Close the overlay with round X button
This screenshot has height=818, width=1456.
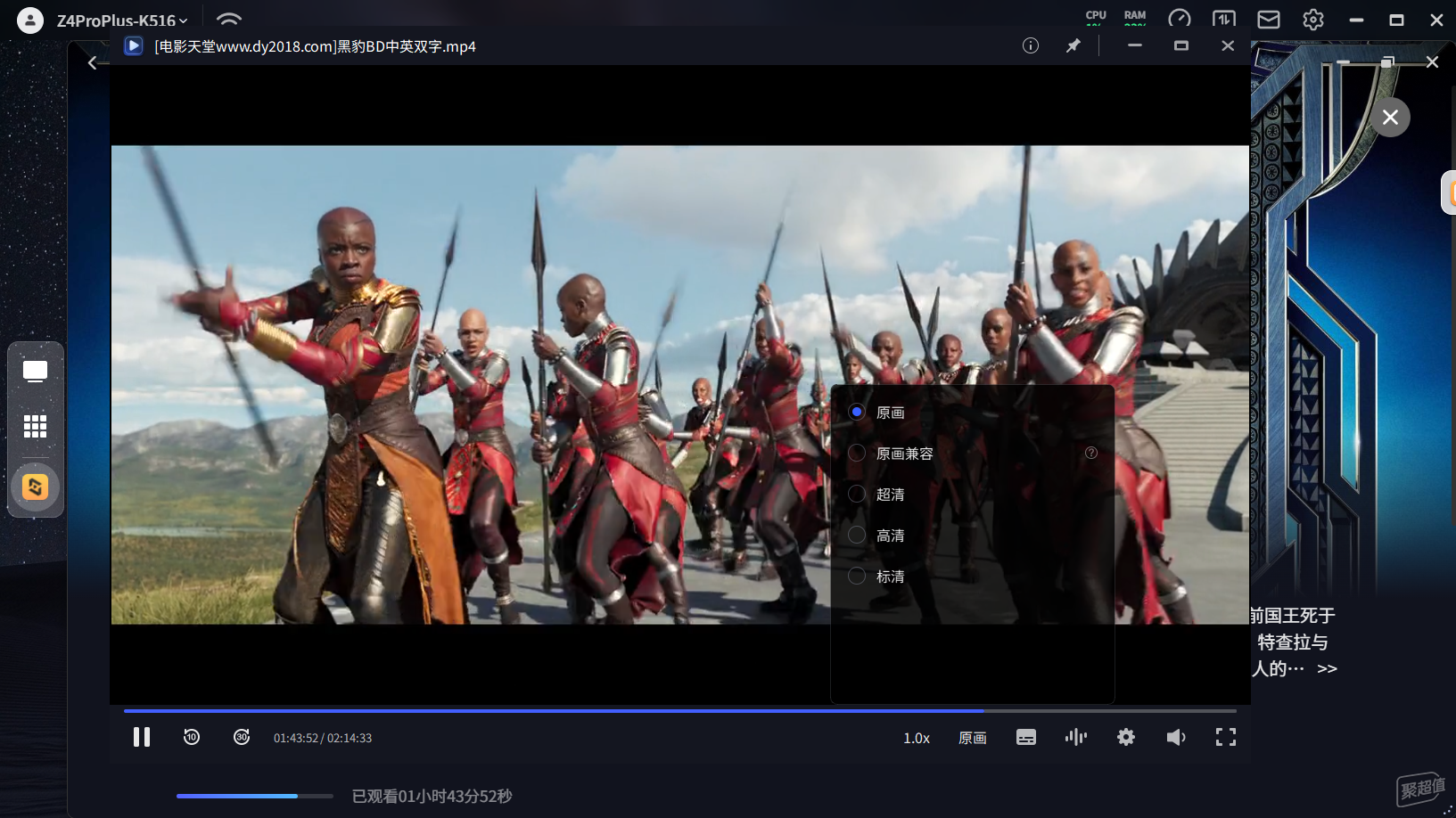1390,117
